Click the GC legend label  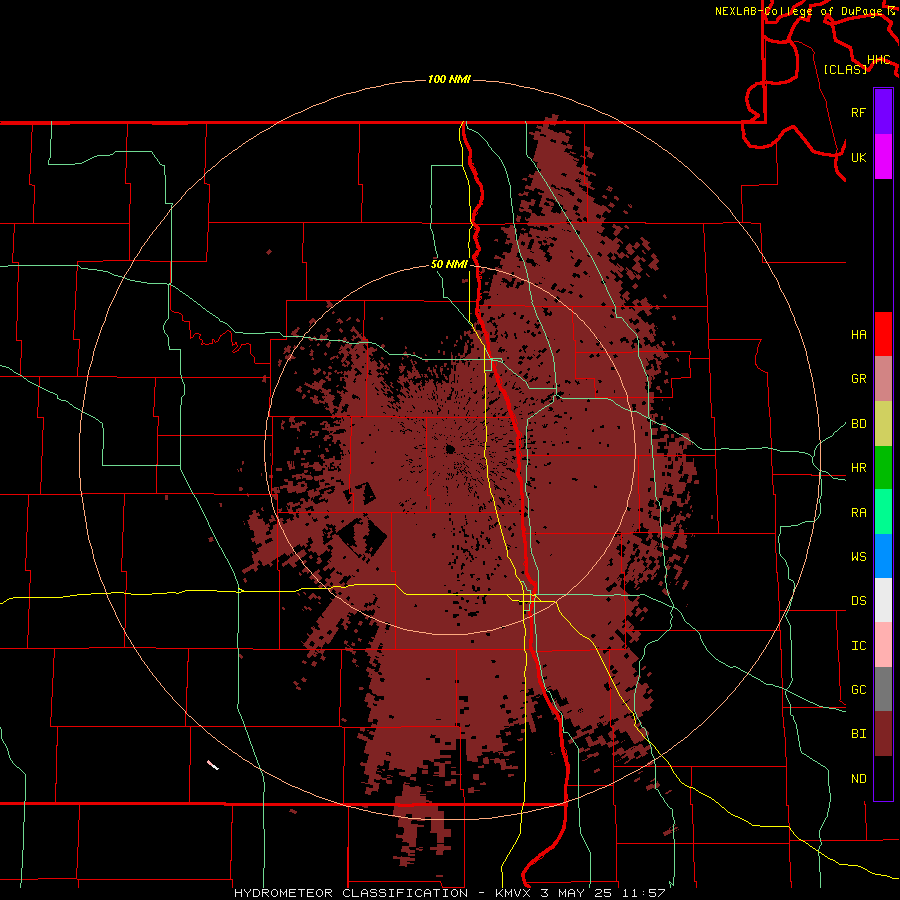[x=858, y=689]
